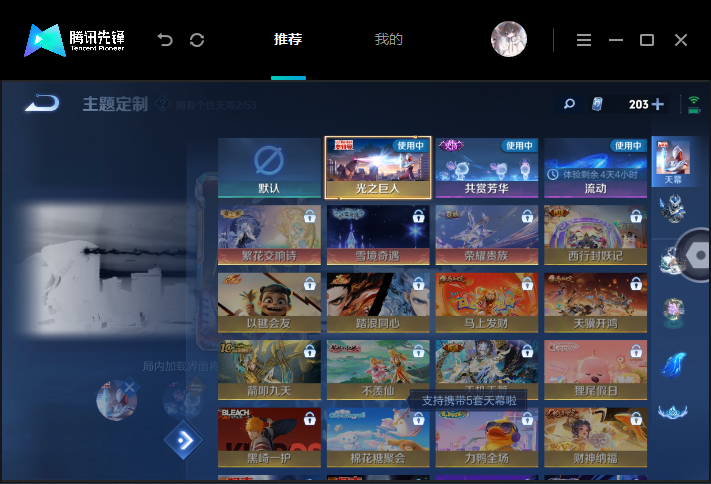Click the ticket currency icon

tap(598, 104)
